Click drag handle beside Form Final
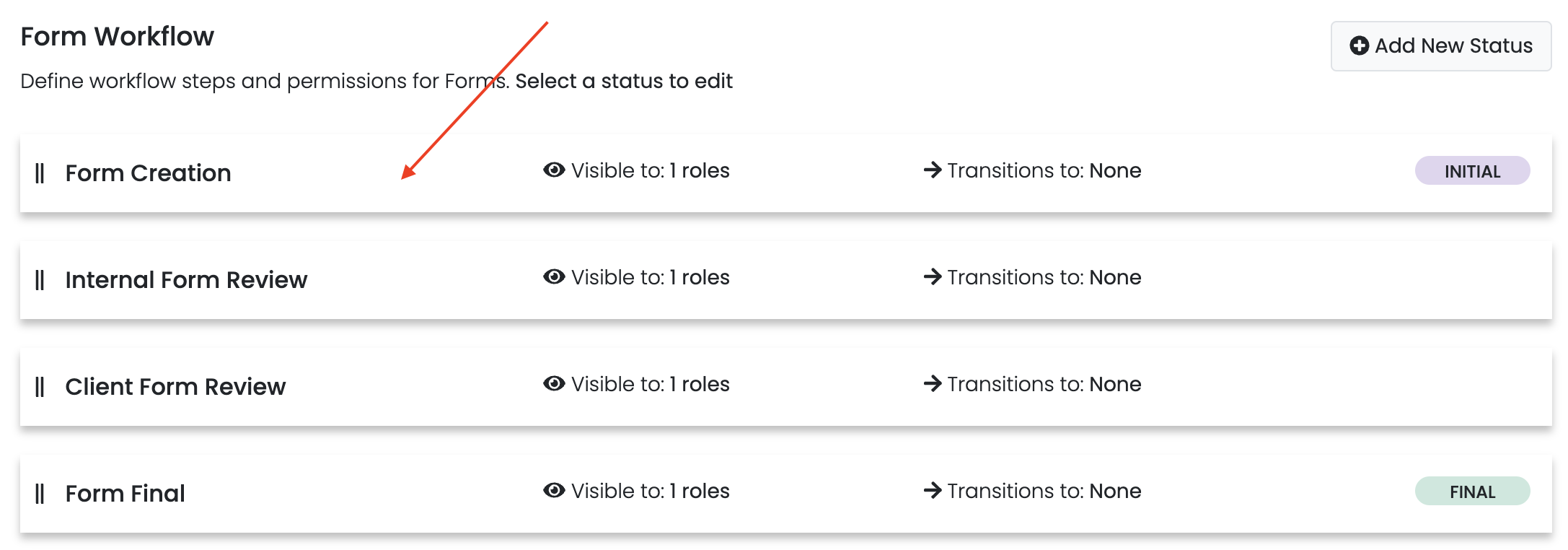This screenshot has width=1568, height=550. click(40, 494)
